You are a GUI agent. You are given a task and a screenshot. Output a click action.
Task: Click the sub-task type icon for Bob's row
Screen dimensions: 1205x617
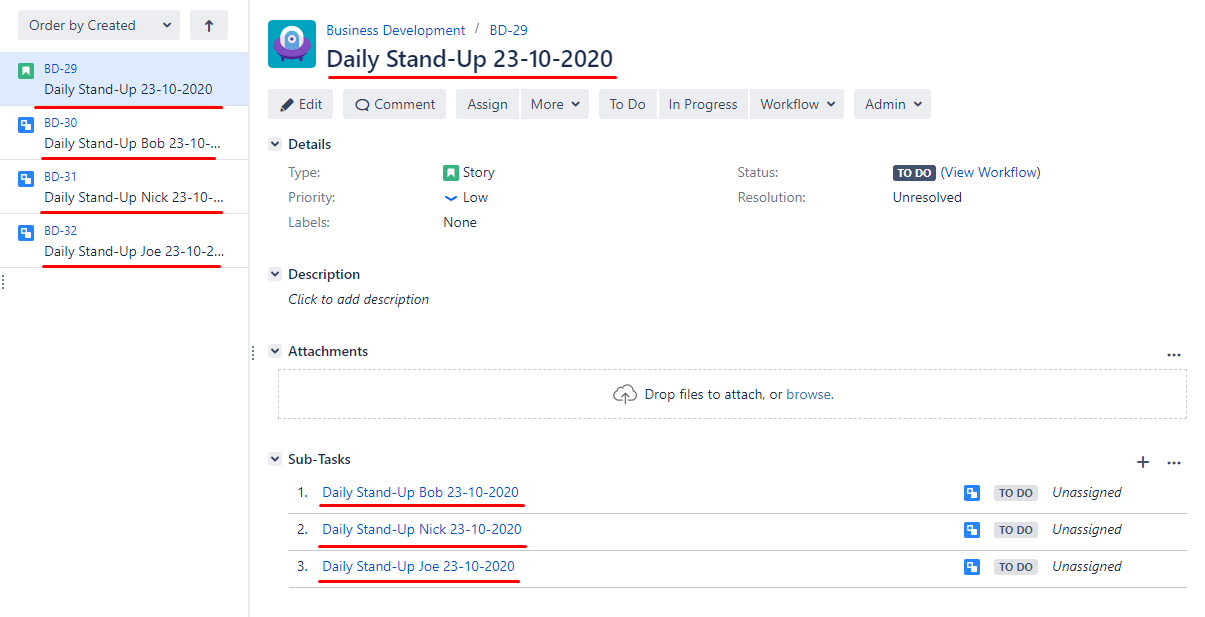coord(971,493)
